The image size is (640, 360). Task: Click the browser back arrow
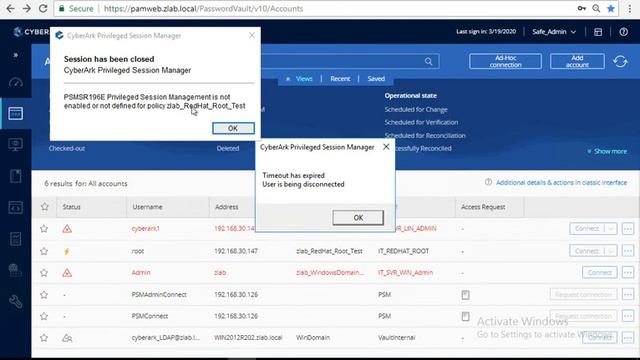pos(11,8)
